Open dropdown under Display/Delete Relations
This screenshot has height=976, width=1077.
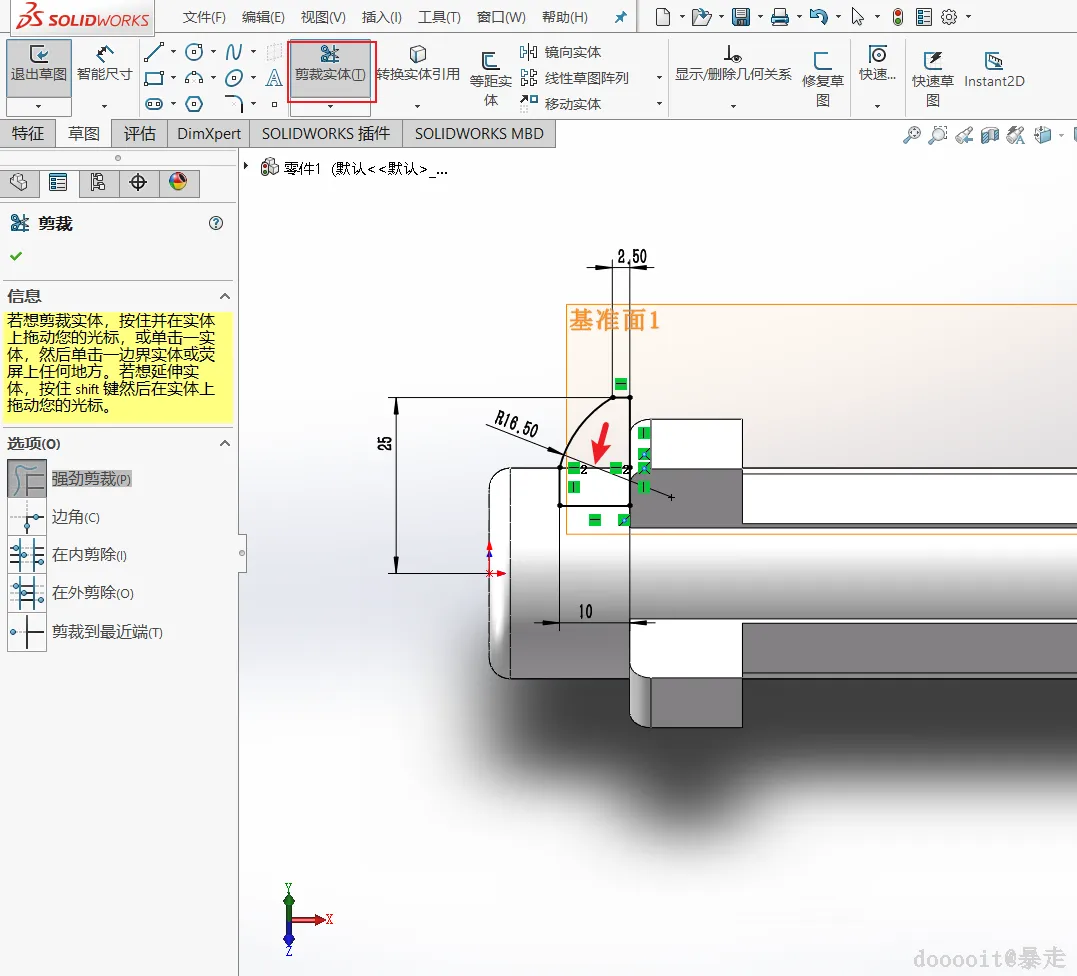[x=733, y=106]
